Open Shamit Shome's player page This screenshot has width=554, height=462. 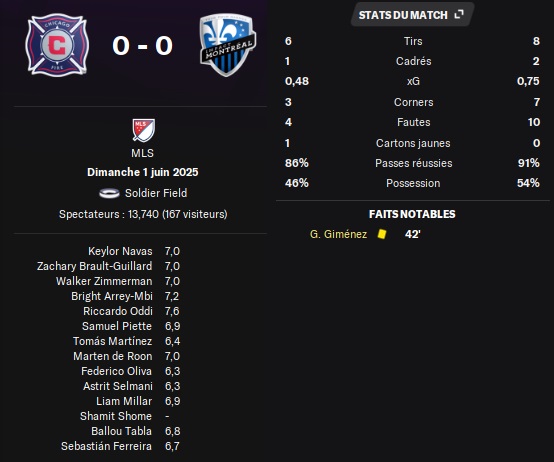[x=116, y=416]
